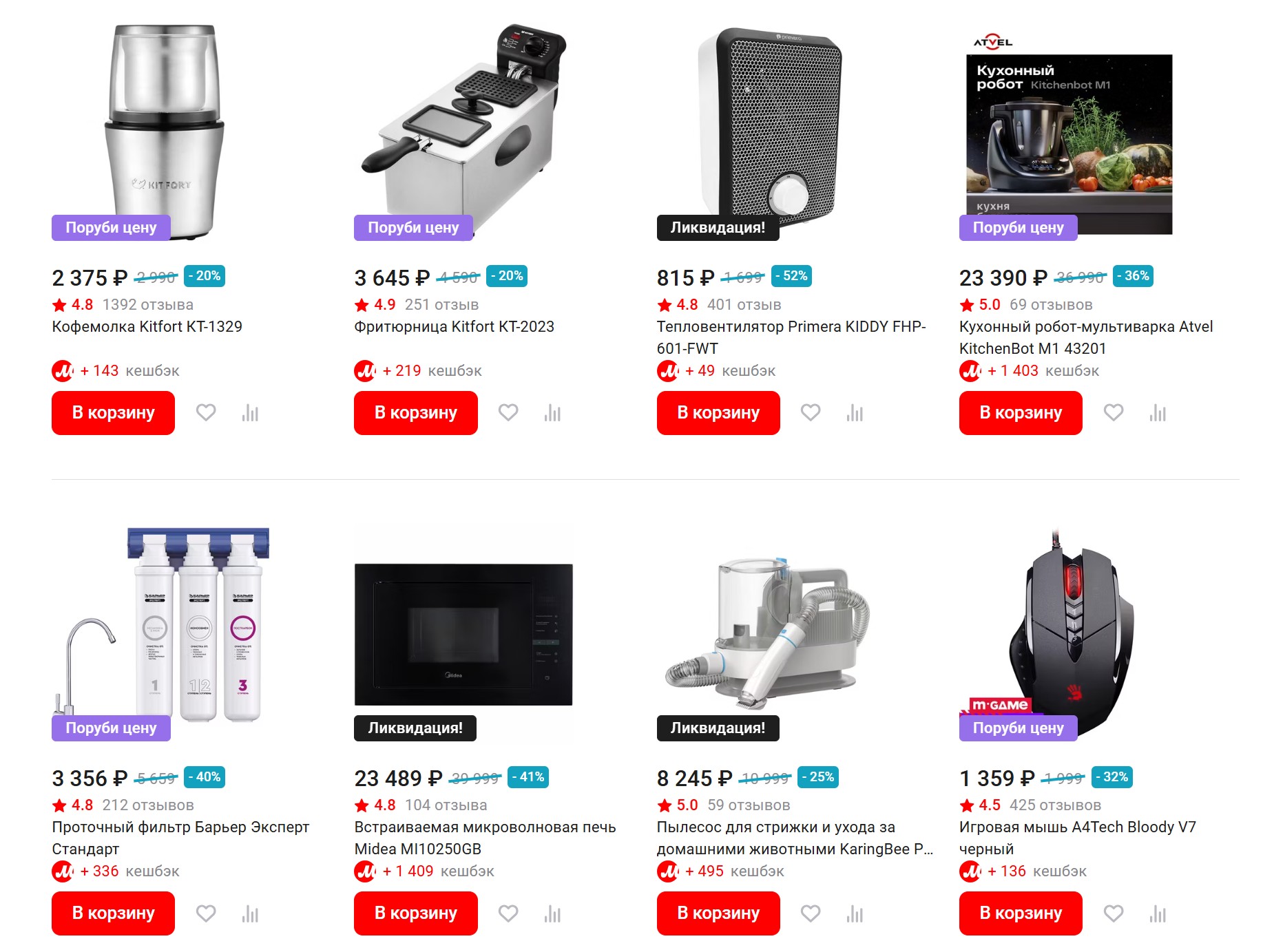Screen dimensions: 1263x952
Task: Click Поруби цену badge on Барьер filter
Action: pyautogui.click(x=111, y=728)
